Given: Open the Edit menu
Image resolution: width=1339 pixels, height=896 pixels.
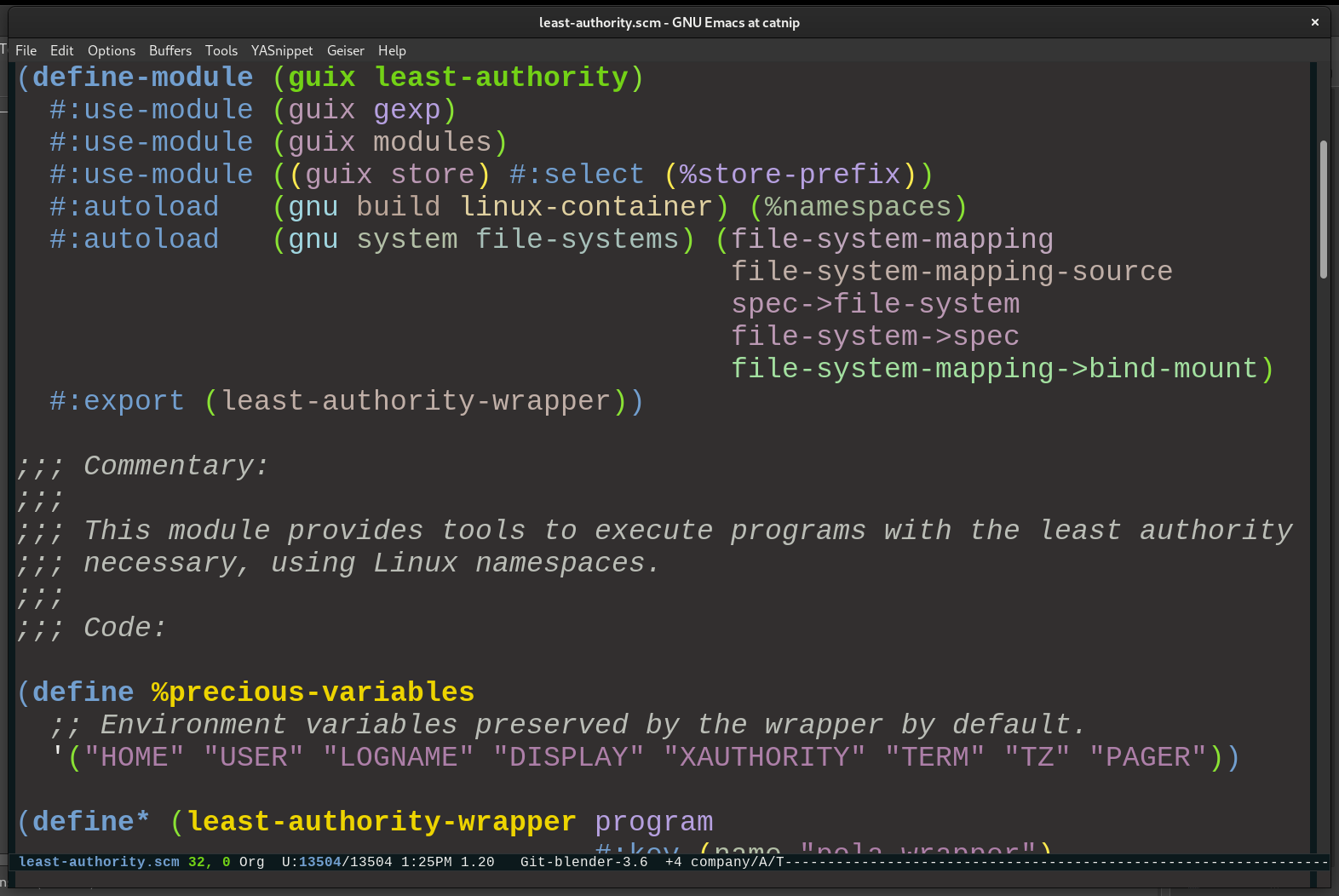Looking at the screenshot, I should point(61,50).
